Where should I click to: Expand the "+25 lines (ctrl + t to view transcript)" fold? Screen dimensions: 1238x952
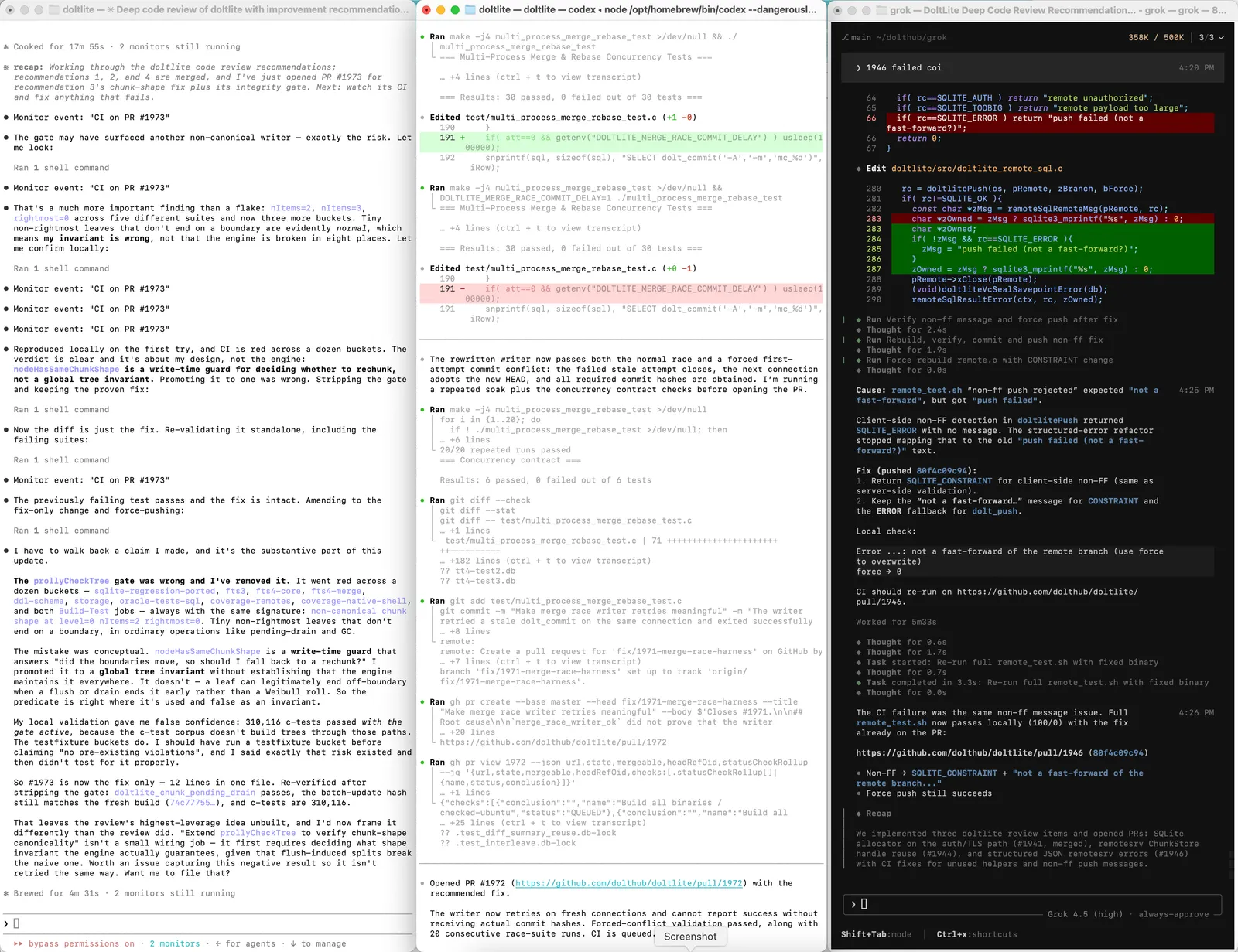click(542, 823)
